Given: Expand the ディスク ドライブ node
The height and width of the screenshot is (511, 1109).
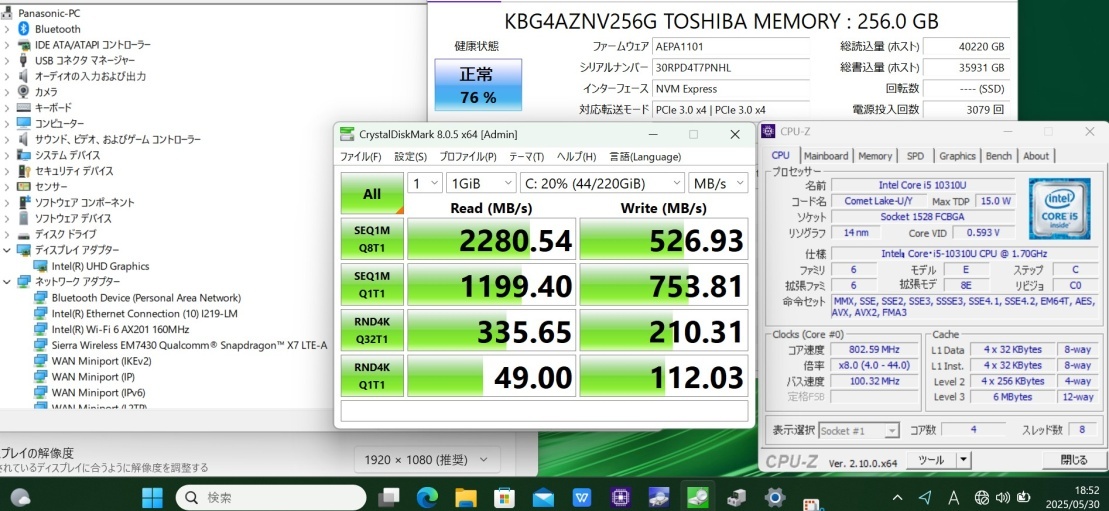Looking at the screenshot, I should [7, 234].
